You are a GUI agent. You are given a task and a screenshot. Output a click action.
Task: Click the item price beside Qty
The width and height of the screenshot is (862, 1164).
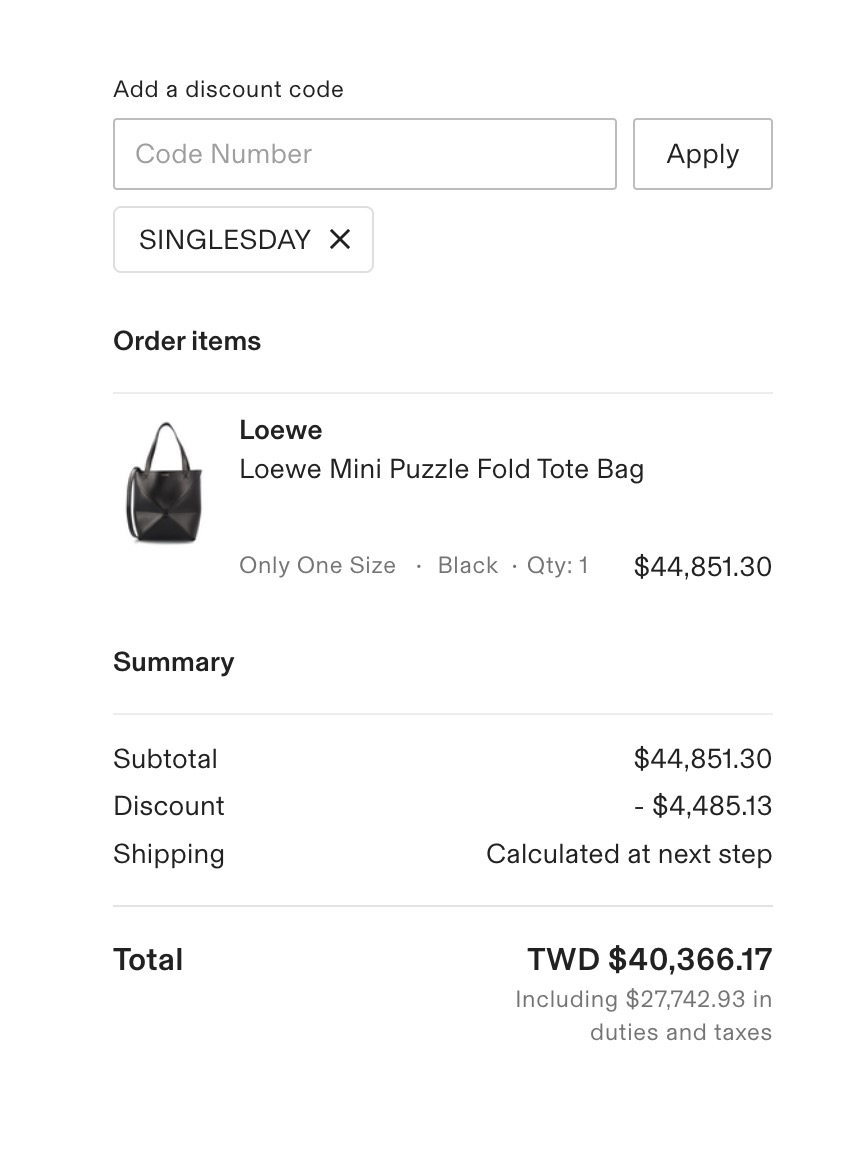pos(702,567)
